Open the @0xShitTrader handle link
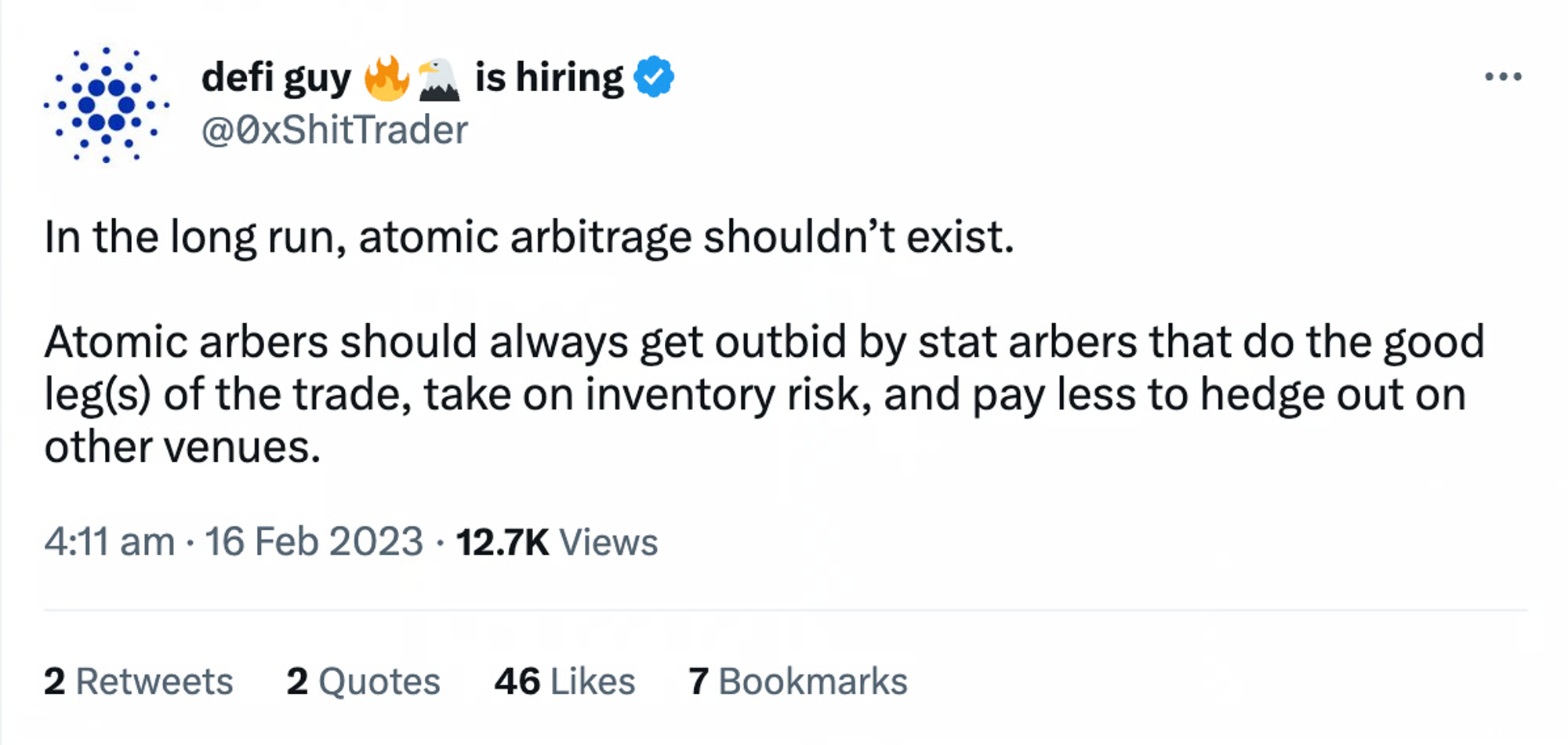The width and height of the screenshot is (1568, 745). tap(335, 130)
